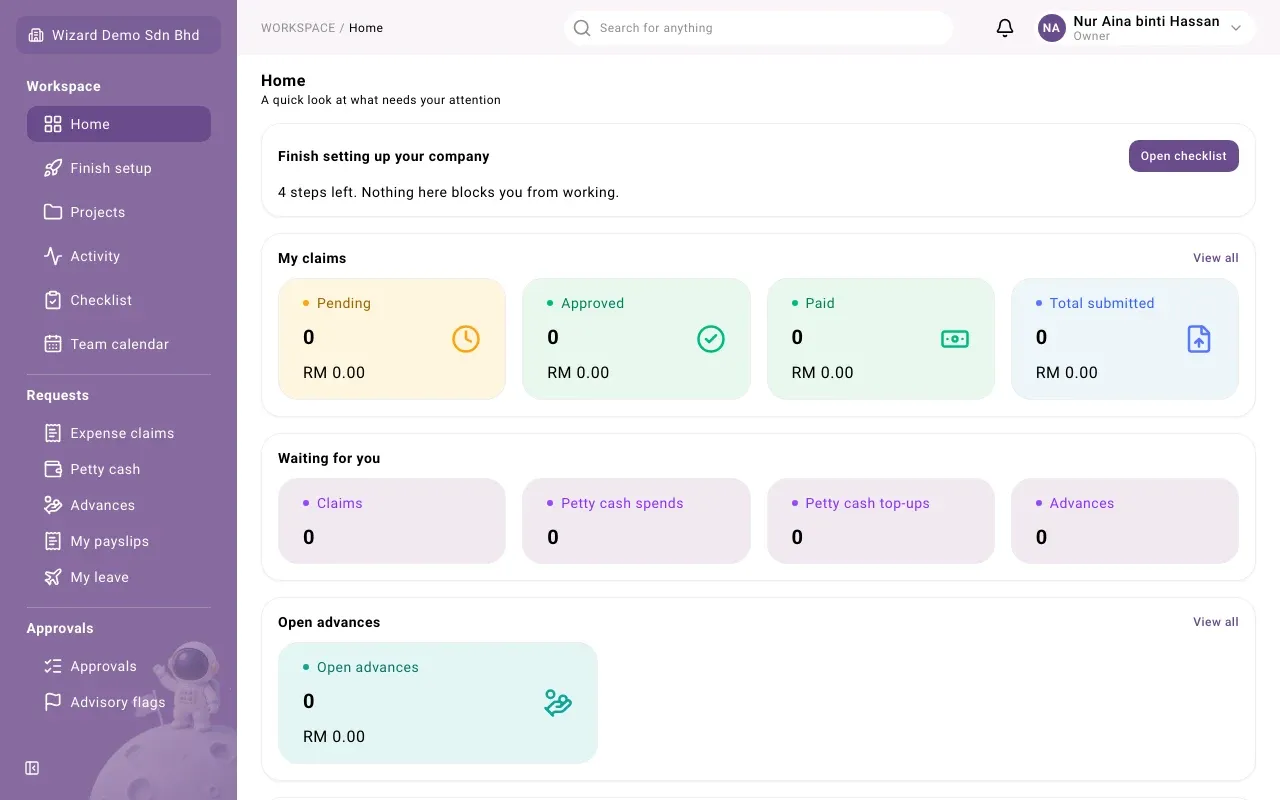Click the clock icon in Pending card
Viewport: 1280px width, 800px height.
click(466, 339)
